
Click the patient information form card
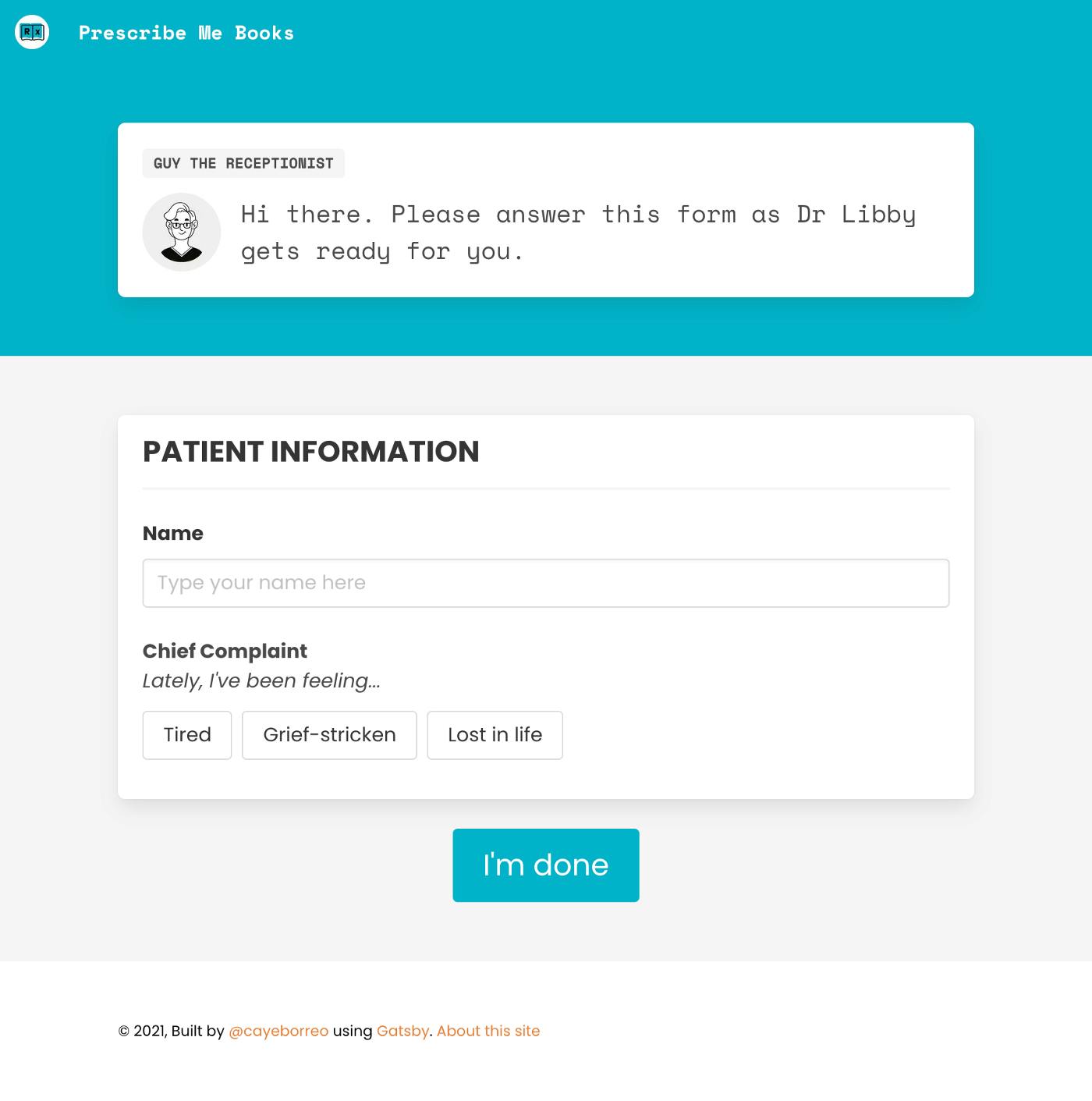(x=546, y=607)
